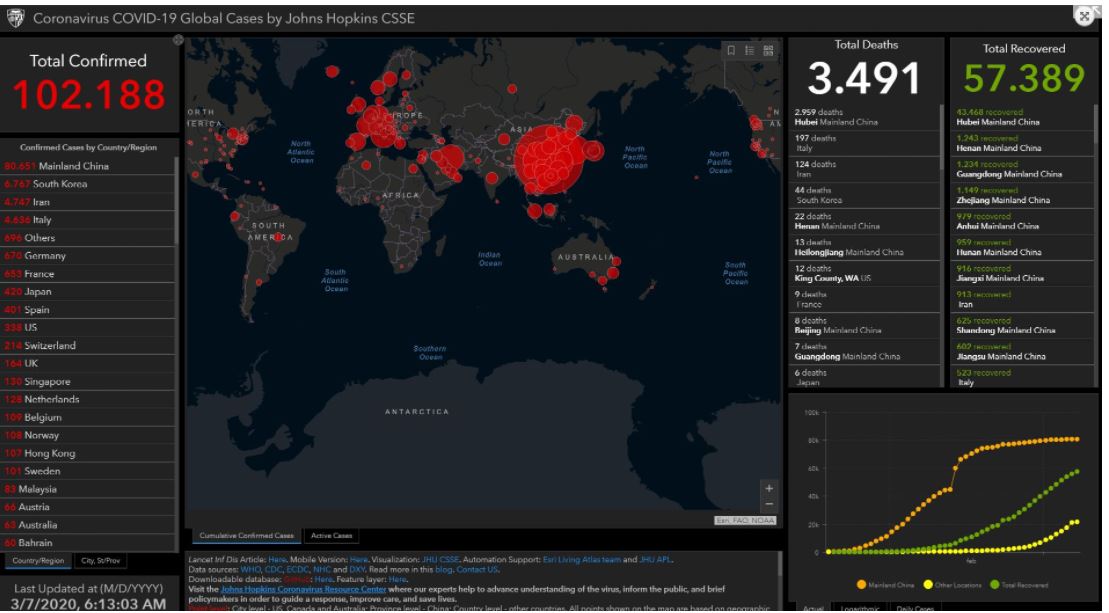Image resolution: width=1109 pixels, height=613 pixels.
Task: Open the ECDC data source link
Action: [x=297, y=569]
